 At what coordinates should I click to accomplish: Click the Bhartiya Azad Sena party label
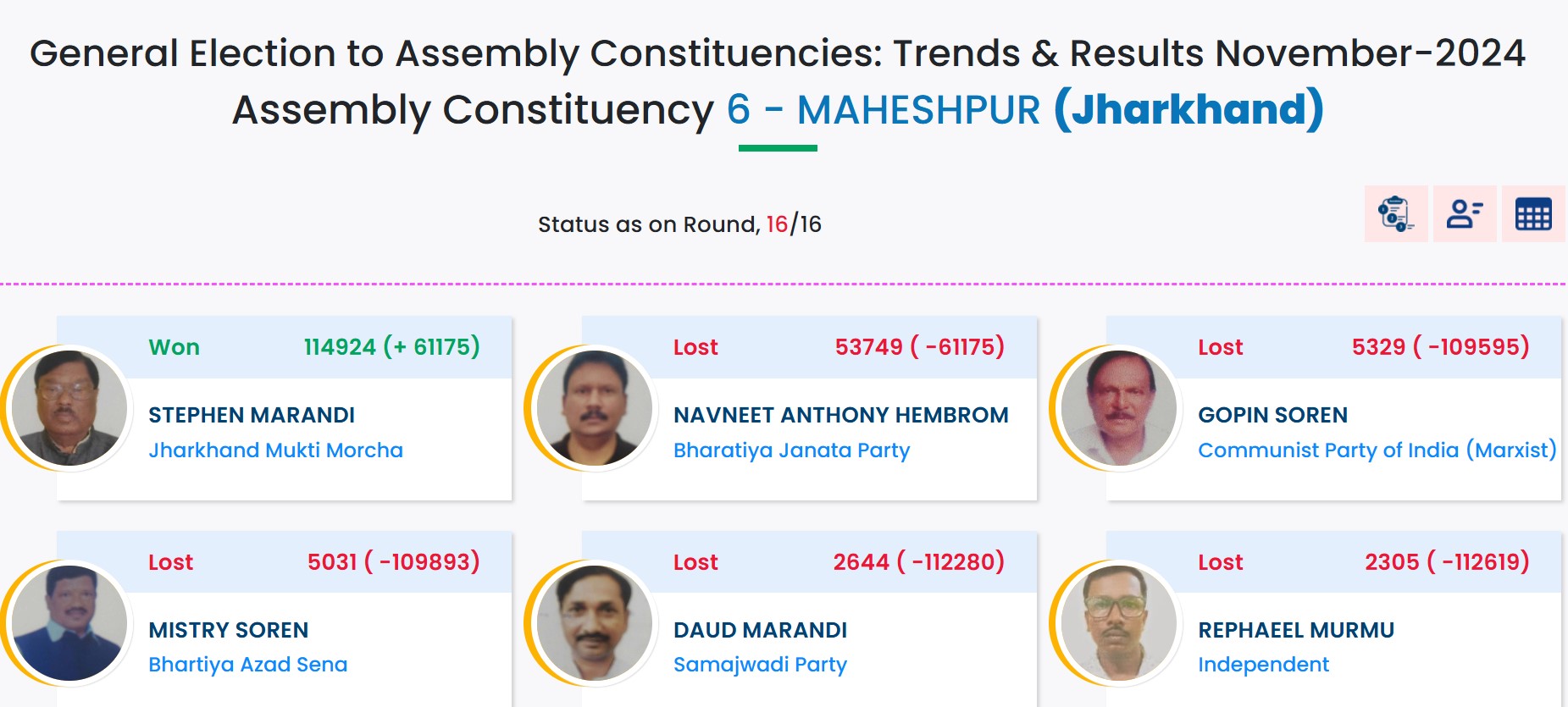coord(247,665)
